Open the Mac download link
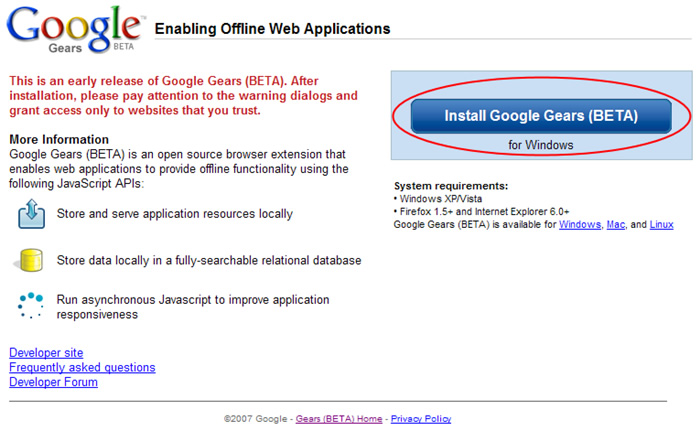 [x=616, y=225]
